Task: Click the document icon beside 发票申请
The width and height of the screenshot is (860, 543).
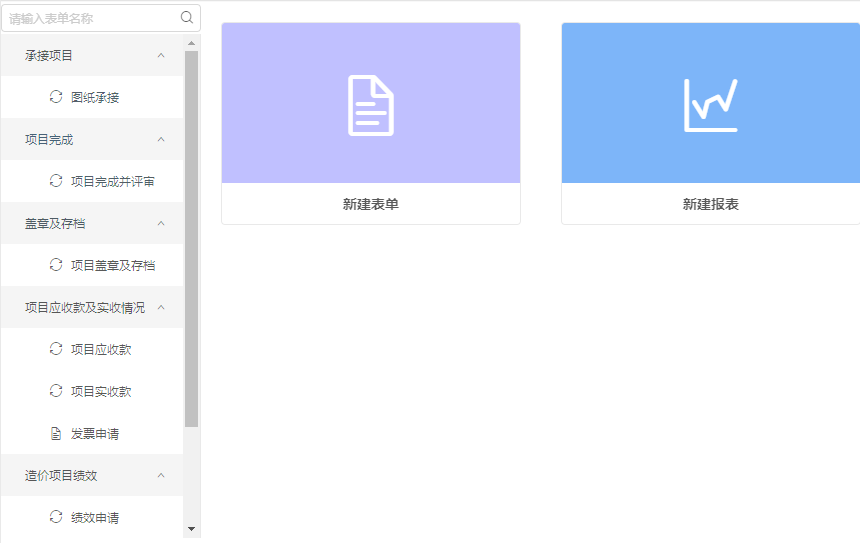Action: coord(56,434)
